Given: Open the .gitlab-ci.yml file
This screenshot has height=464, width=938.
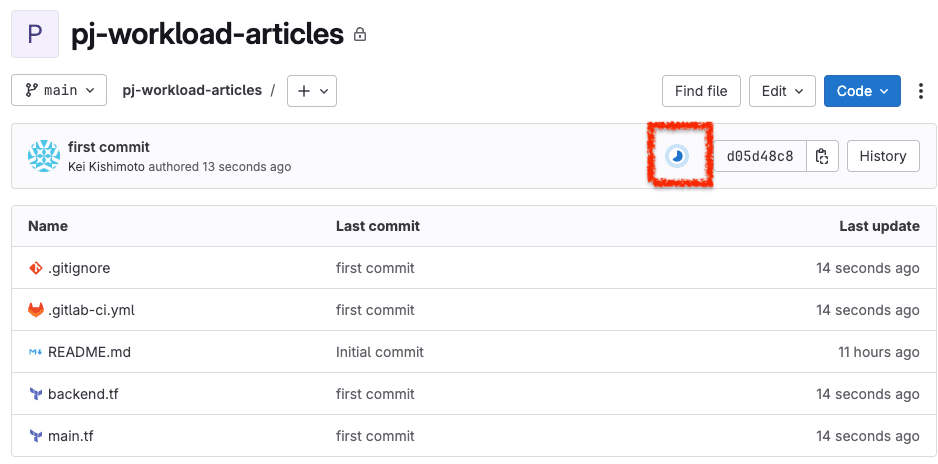Looking at the screenshot, I should [92, 310].
